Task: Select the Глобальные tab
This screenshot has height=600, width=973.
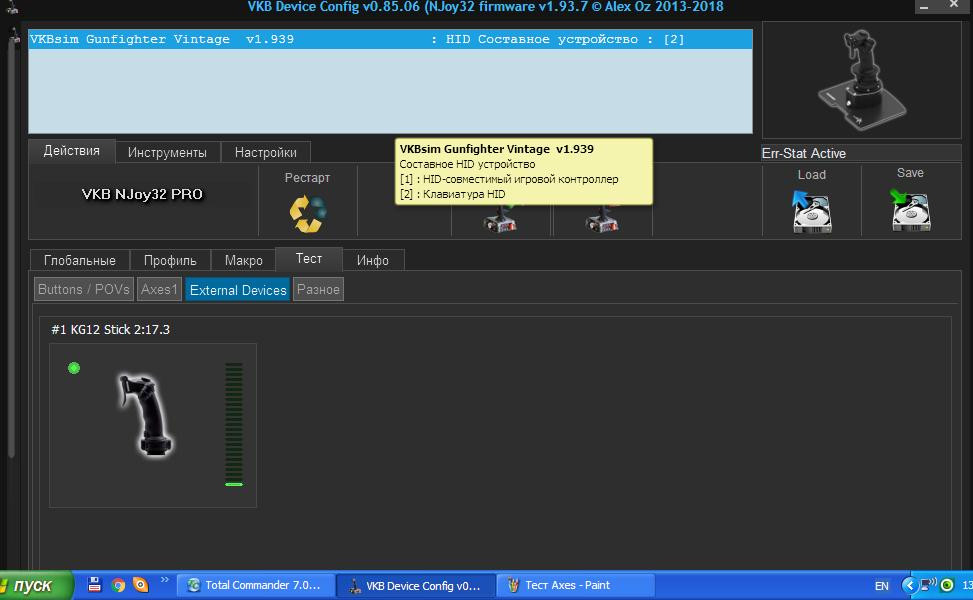Action: tap(80, 260)
